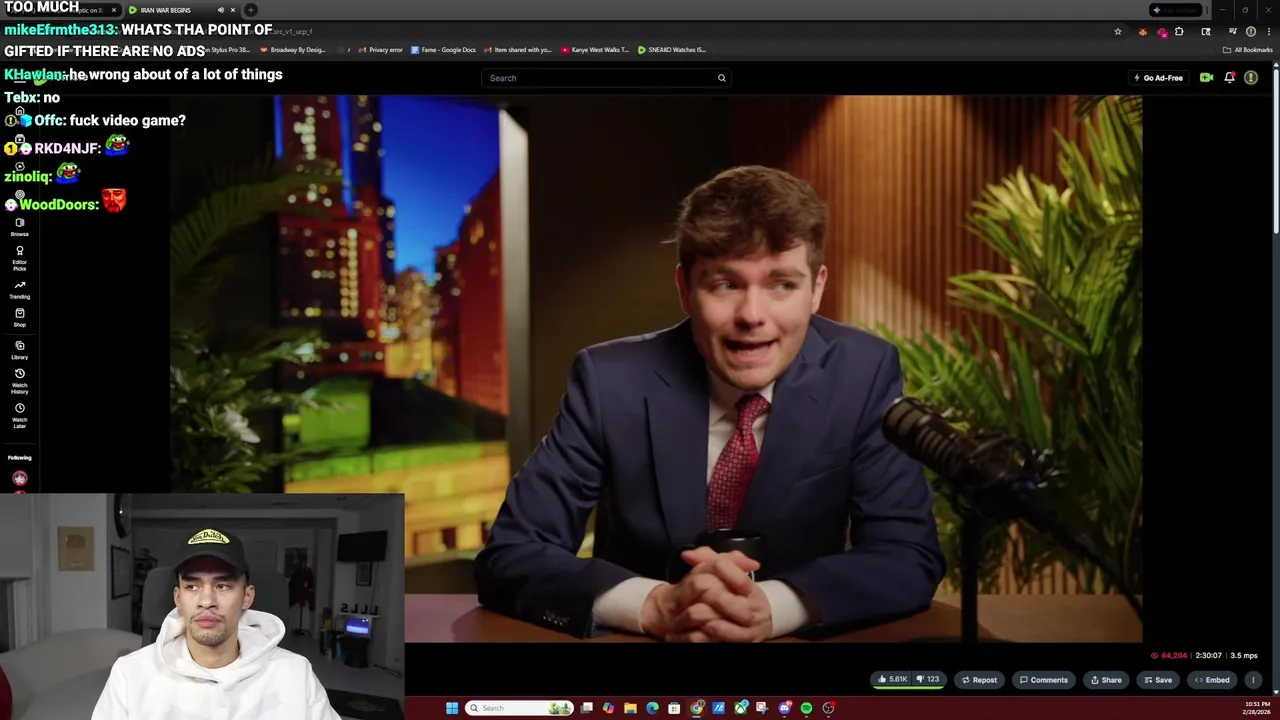
Task: Click the viewer count 64,204
Action: 1169,656
